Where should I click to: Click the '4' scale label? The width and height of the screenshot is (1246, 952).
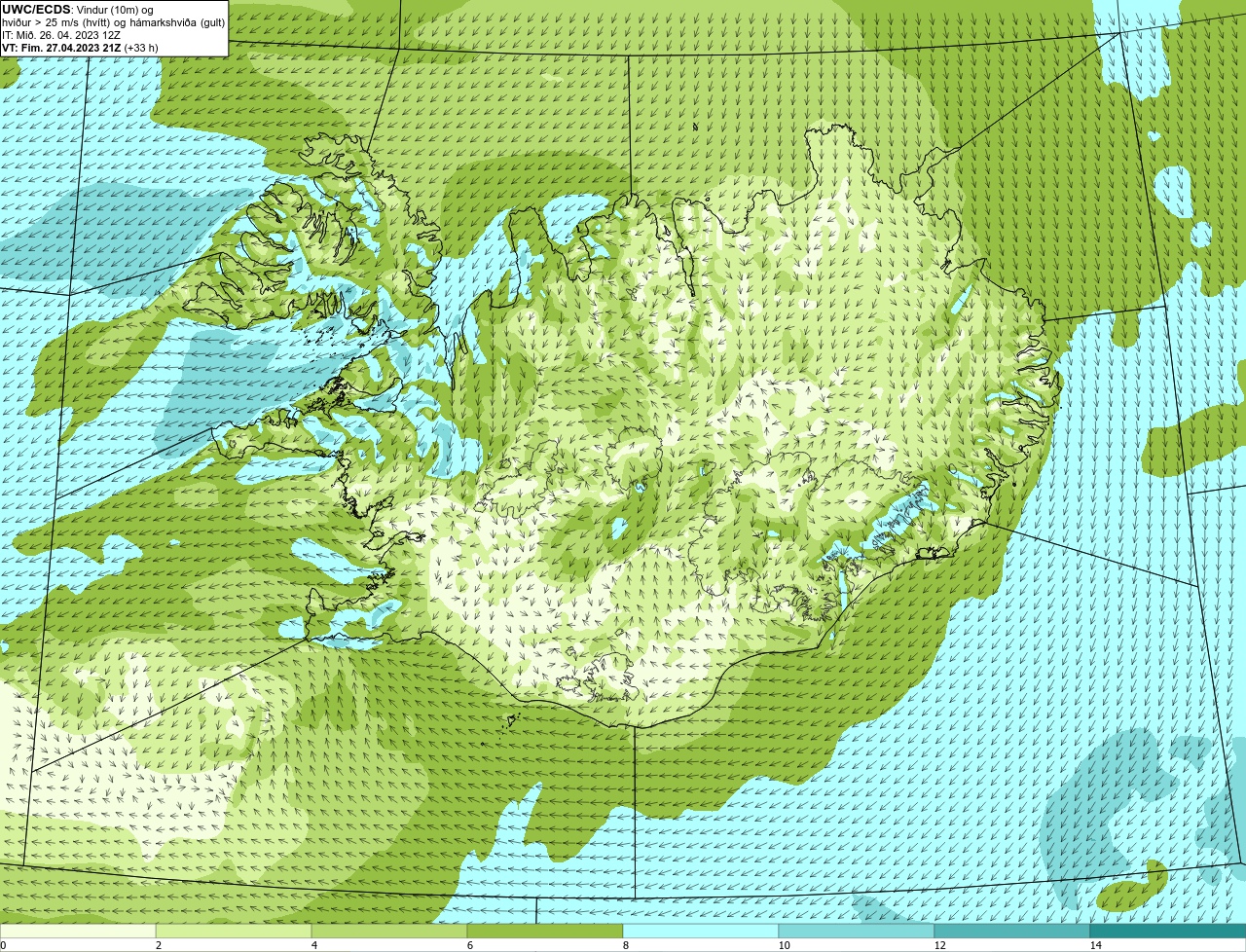point(313,945)
